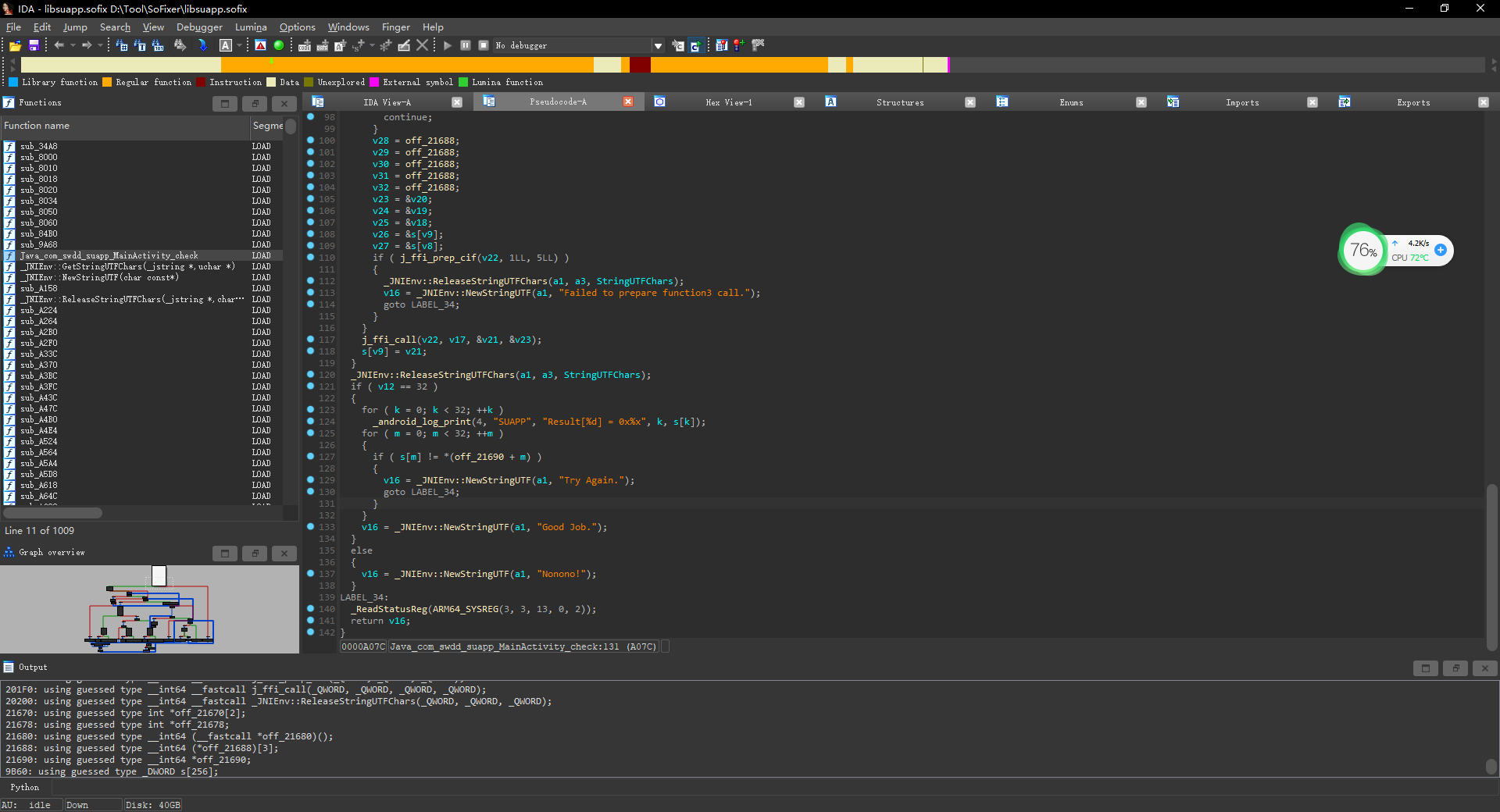This screenshot has height=812, width=1500.
Task: Open the Jump menu
Action: click(x=75, y=27)
